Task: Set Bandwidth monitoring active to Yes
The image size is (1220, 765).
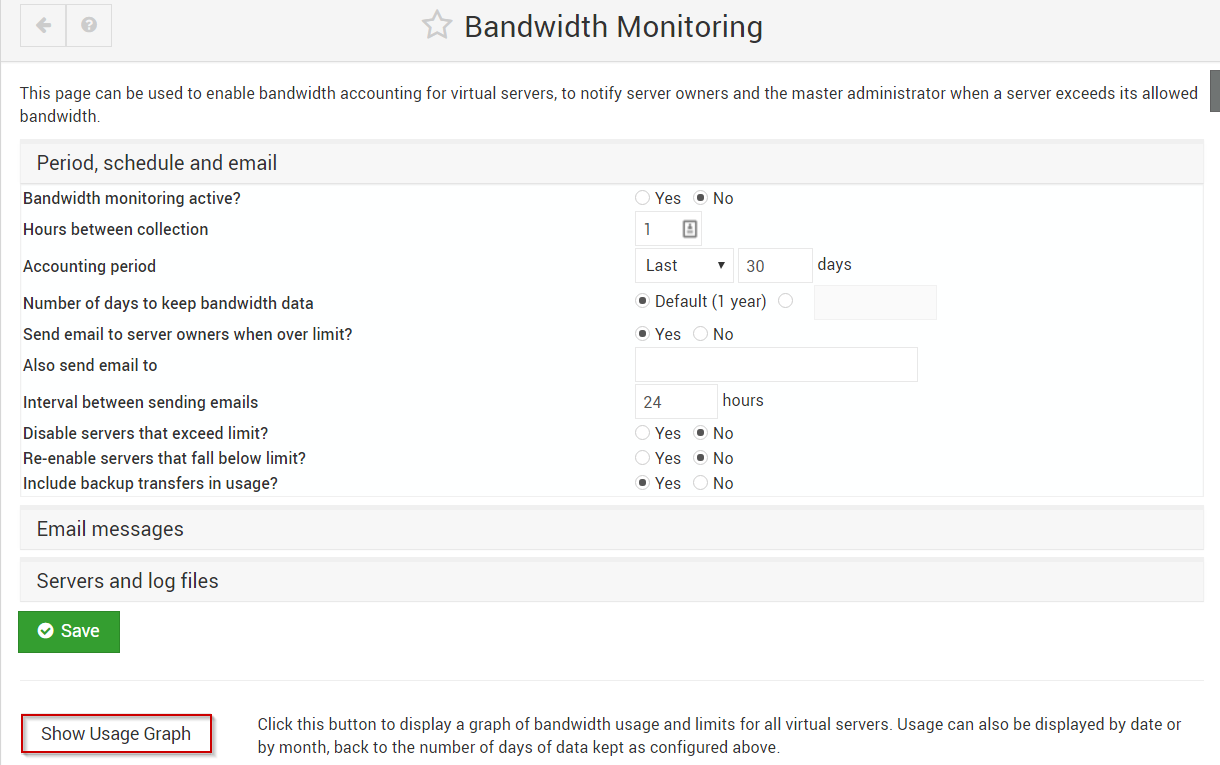Action: click(643, 198)
